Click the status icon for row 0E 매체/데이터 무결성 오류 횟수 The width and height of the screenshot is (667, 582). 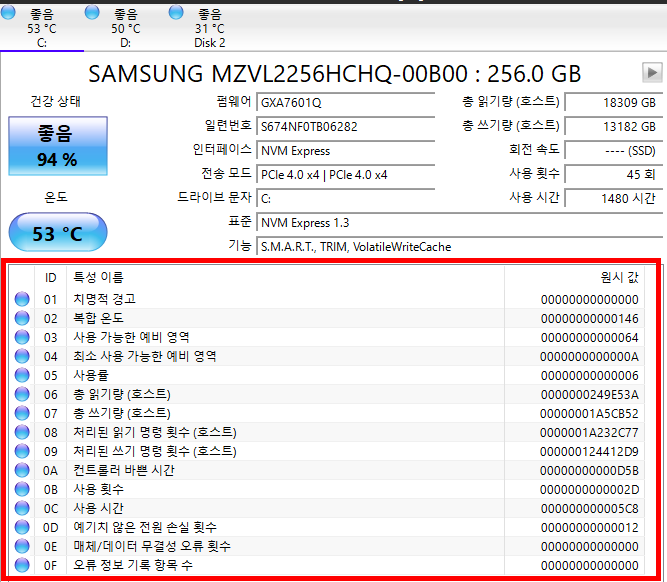click(22, 546)
